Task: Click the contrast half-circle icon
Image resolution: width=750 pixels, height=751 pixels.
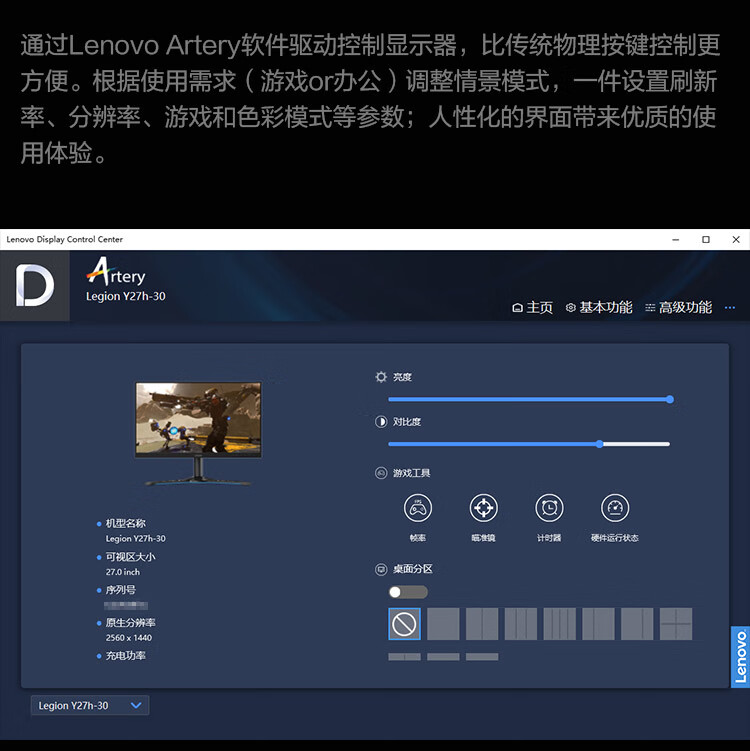Action: [381, 422]
